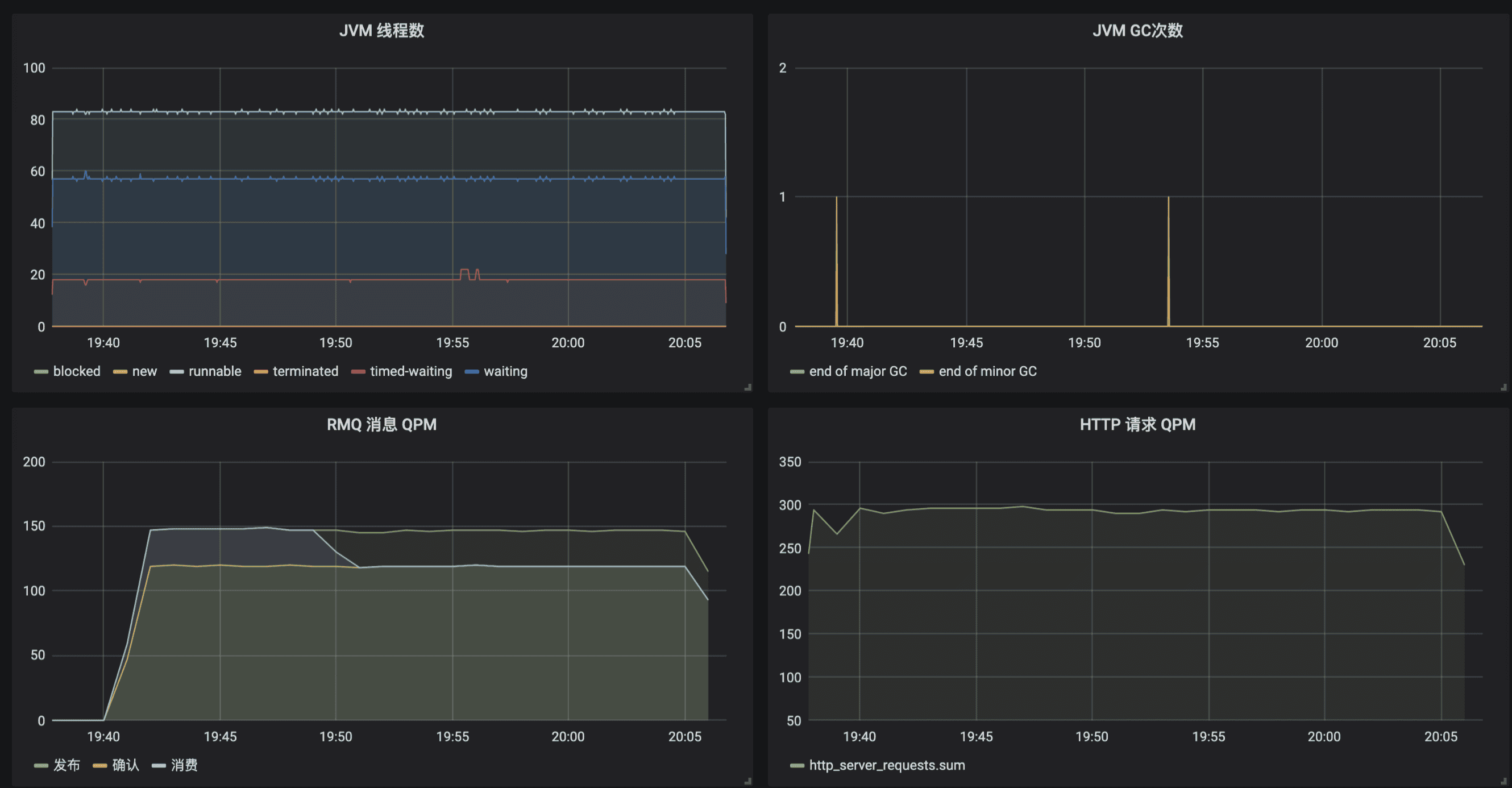Screen dimensions: 1512x788
Task: Open the JVM GC次数 panel title menu
Action: (x=1137, y=31)
